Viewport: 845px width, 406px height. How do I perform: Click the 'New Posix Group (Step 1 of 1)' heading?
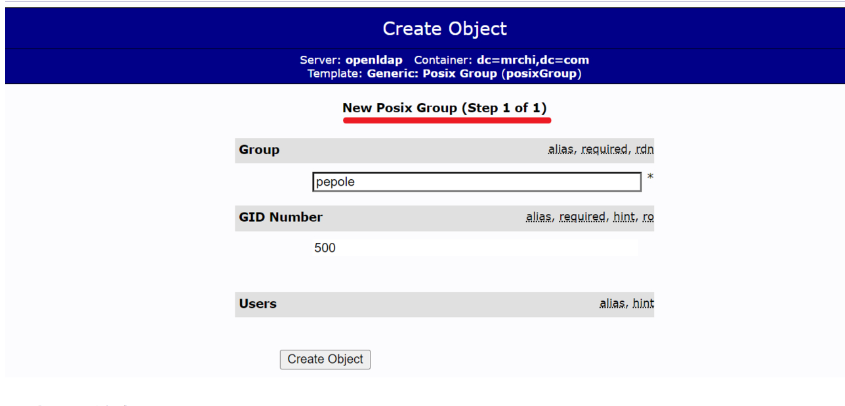445,107
